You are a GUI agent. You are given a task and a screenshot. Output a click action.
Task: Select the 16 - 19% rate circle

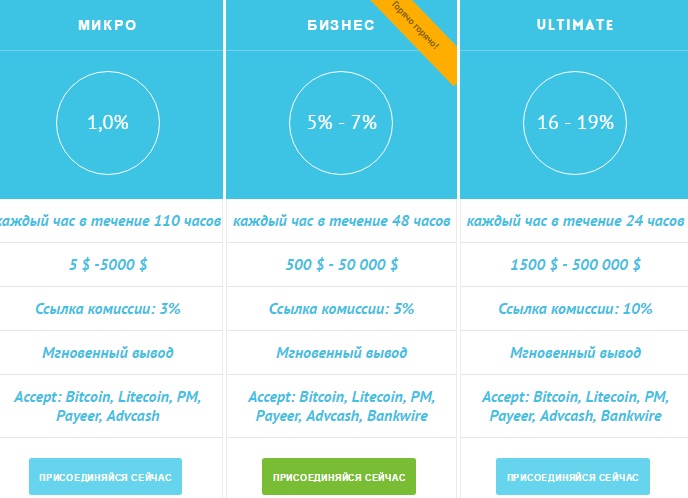click(x=575, y=123)
